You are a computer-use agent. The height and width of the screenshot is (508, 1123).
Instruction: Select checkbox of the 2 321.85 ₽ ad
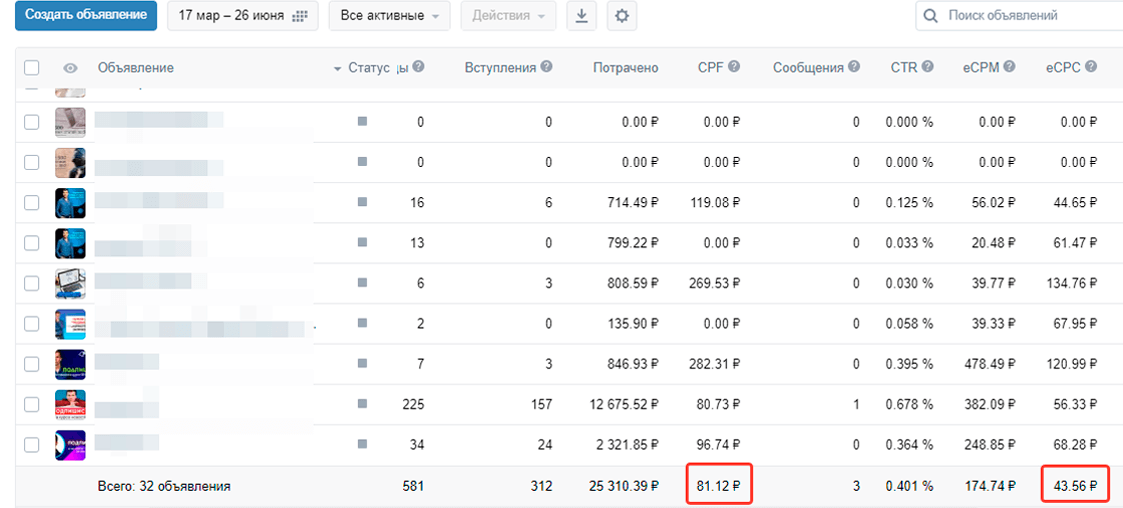[x=32, y=444]
